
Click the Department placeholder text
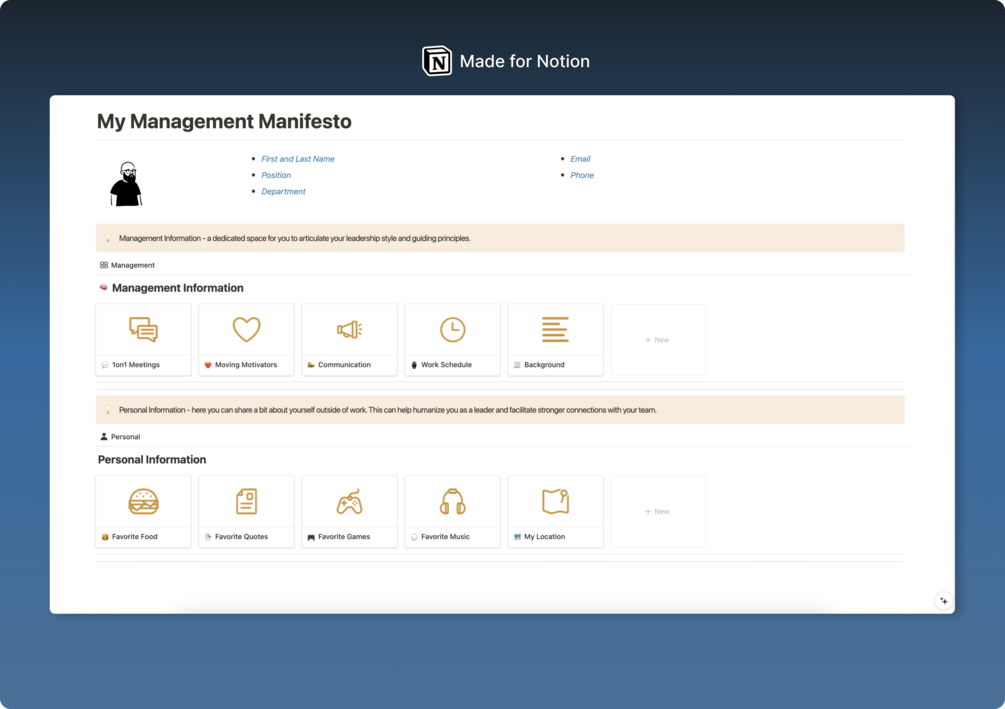coord(283,191)
